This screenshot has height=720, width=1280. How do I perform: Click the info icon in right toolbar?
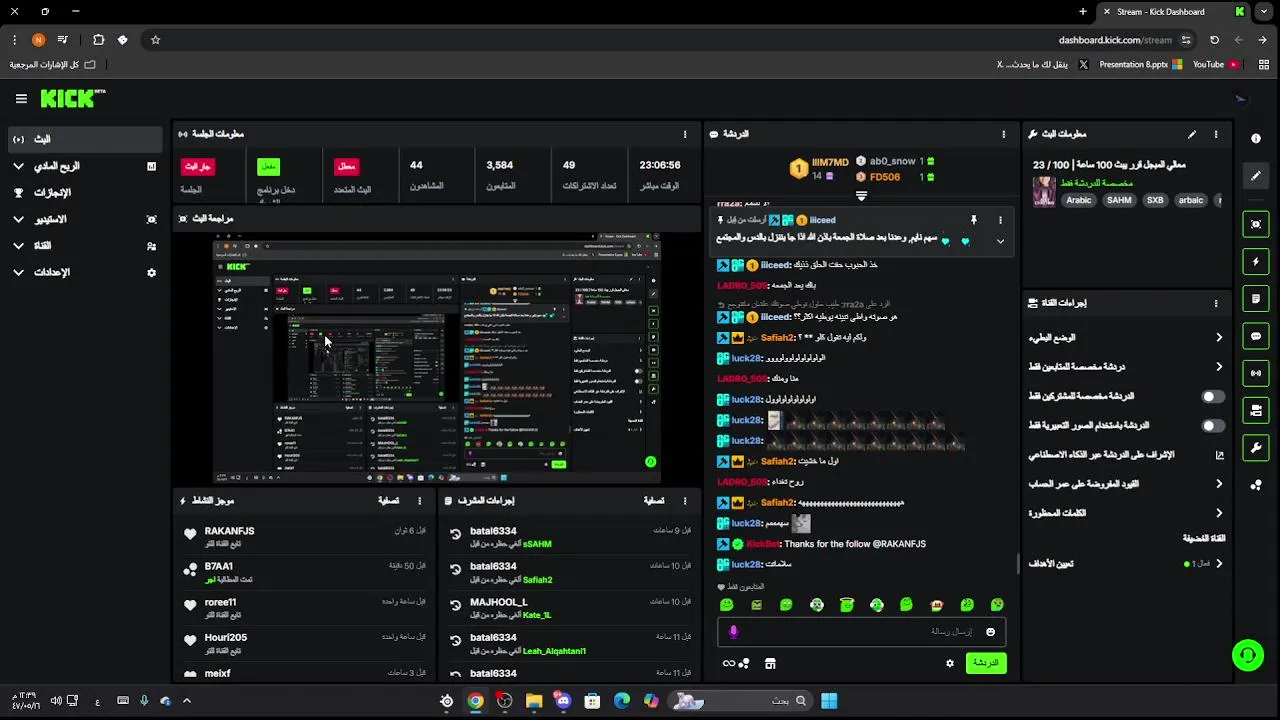[1256, 139]
